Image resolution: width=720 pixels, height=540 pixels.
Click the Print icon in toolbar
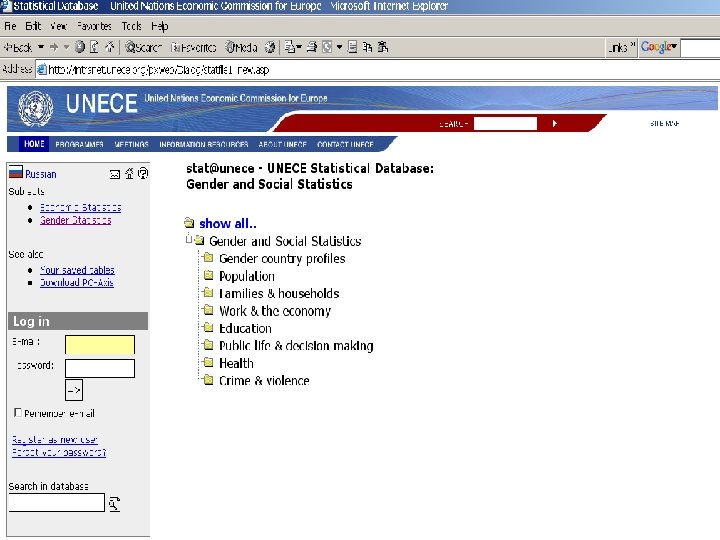(x=312, y=47)
